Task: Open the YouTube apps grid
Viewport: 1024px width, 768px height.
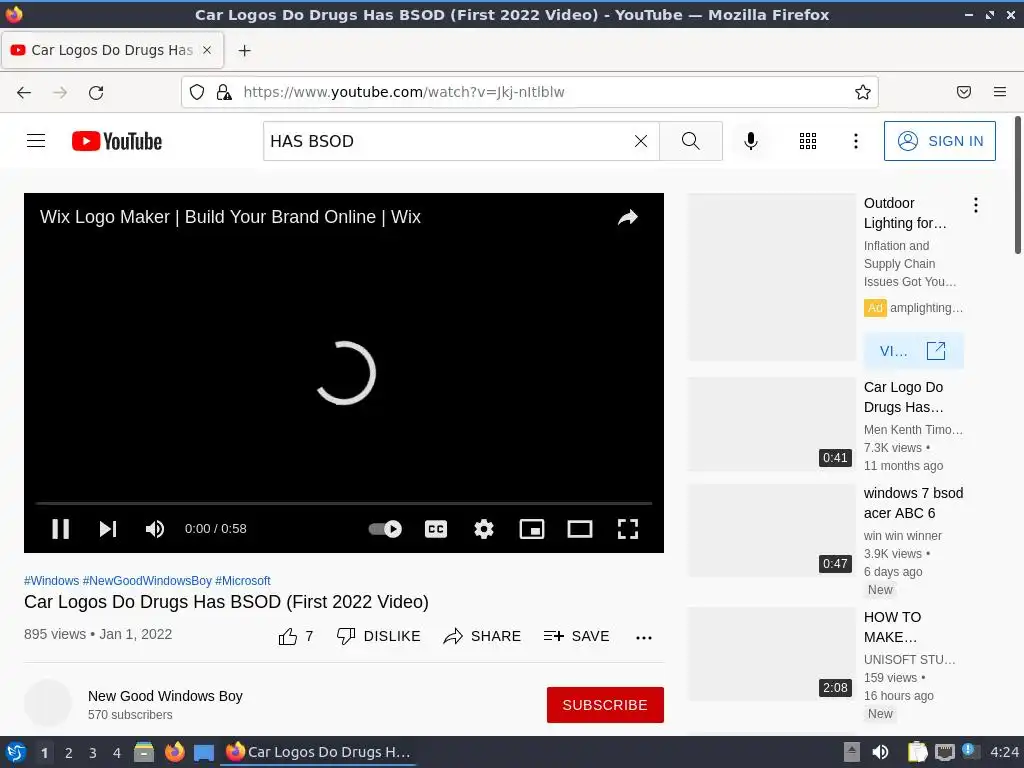Action: pyautogui.click(x=808, y=141)
